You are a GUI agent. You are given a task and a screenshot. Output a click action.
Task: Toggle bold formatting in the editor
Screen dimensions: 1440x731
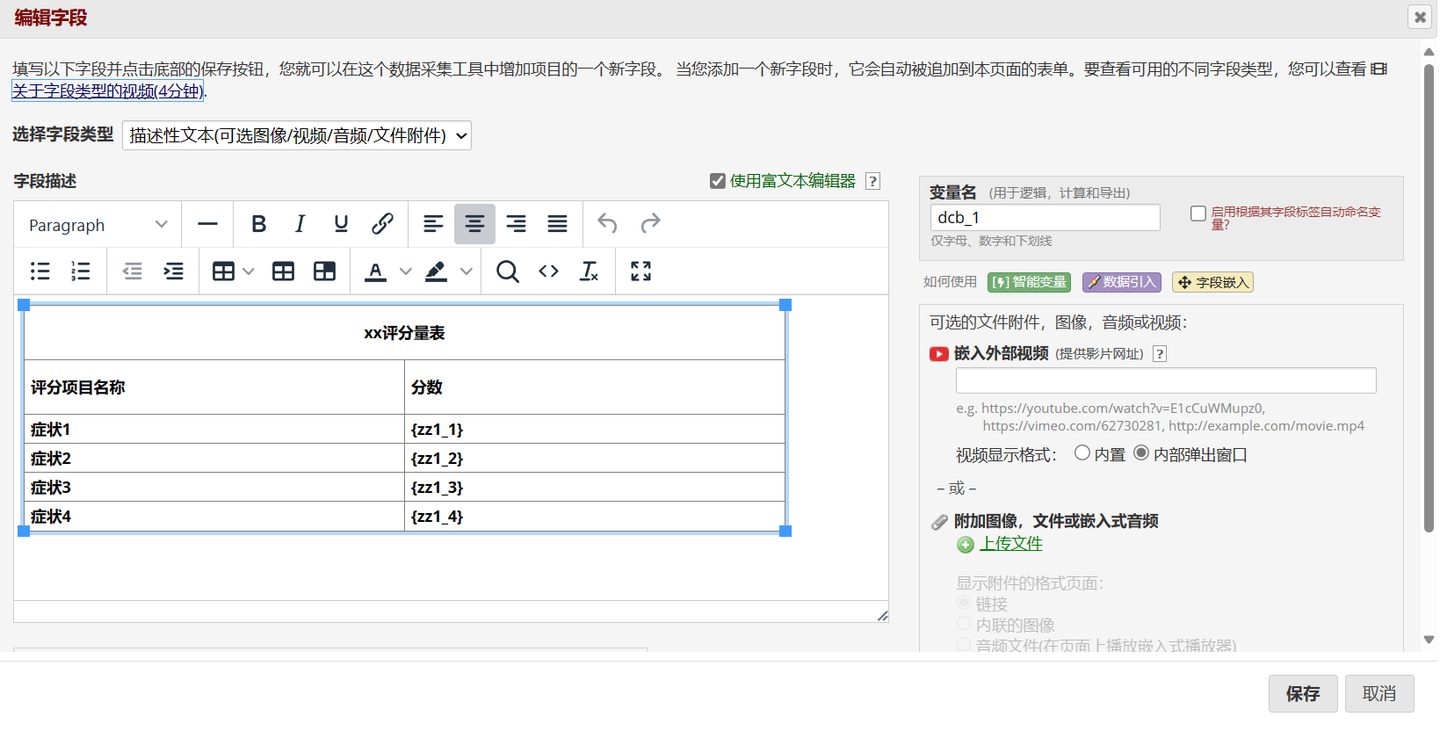pyautogui.click(x=258, y=224)
